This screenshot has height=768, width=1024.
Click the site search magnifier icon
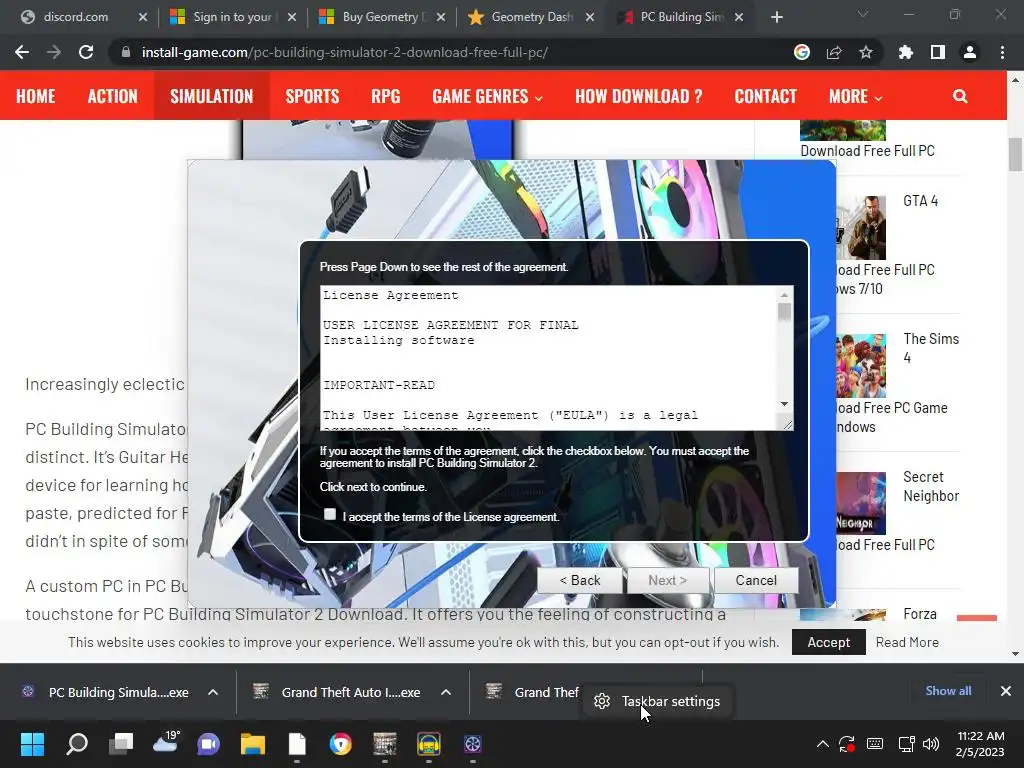(960, 96)
